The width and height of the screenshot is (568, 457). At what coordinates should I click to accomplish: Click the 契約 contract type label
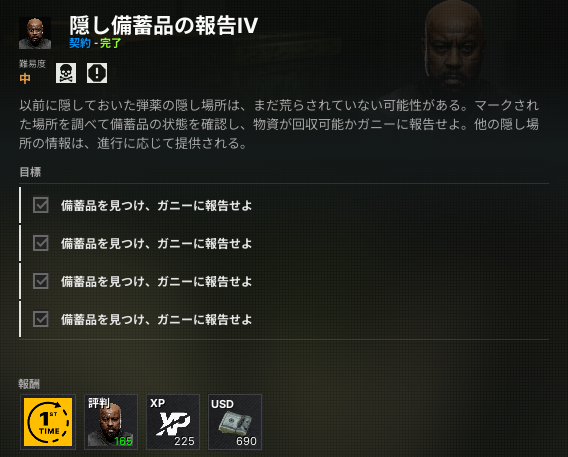pyautogui.click(x=80, y=43)
